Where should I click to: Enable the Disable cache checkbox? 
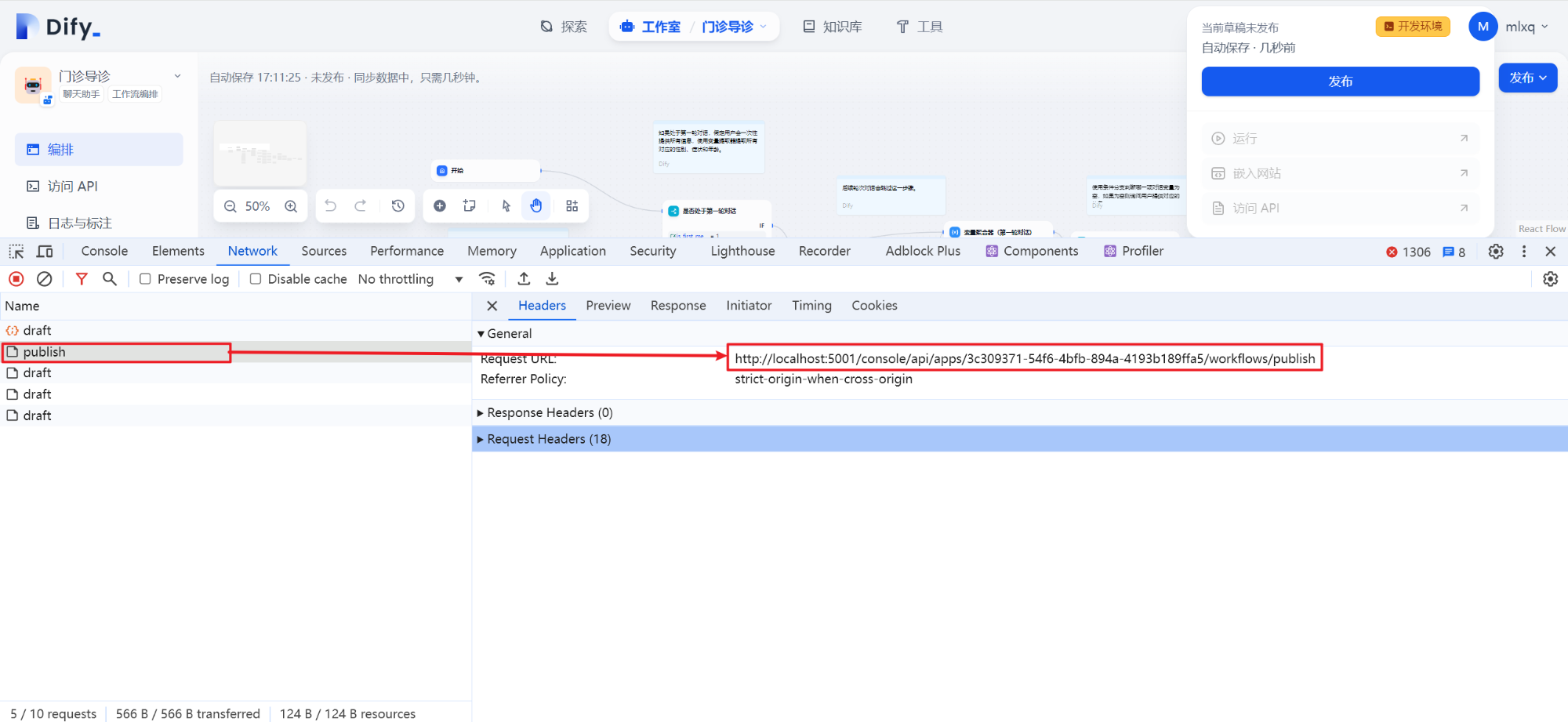[x=256, y=278]
